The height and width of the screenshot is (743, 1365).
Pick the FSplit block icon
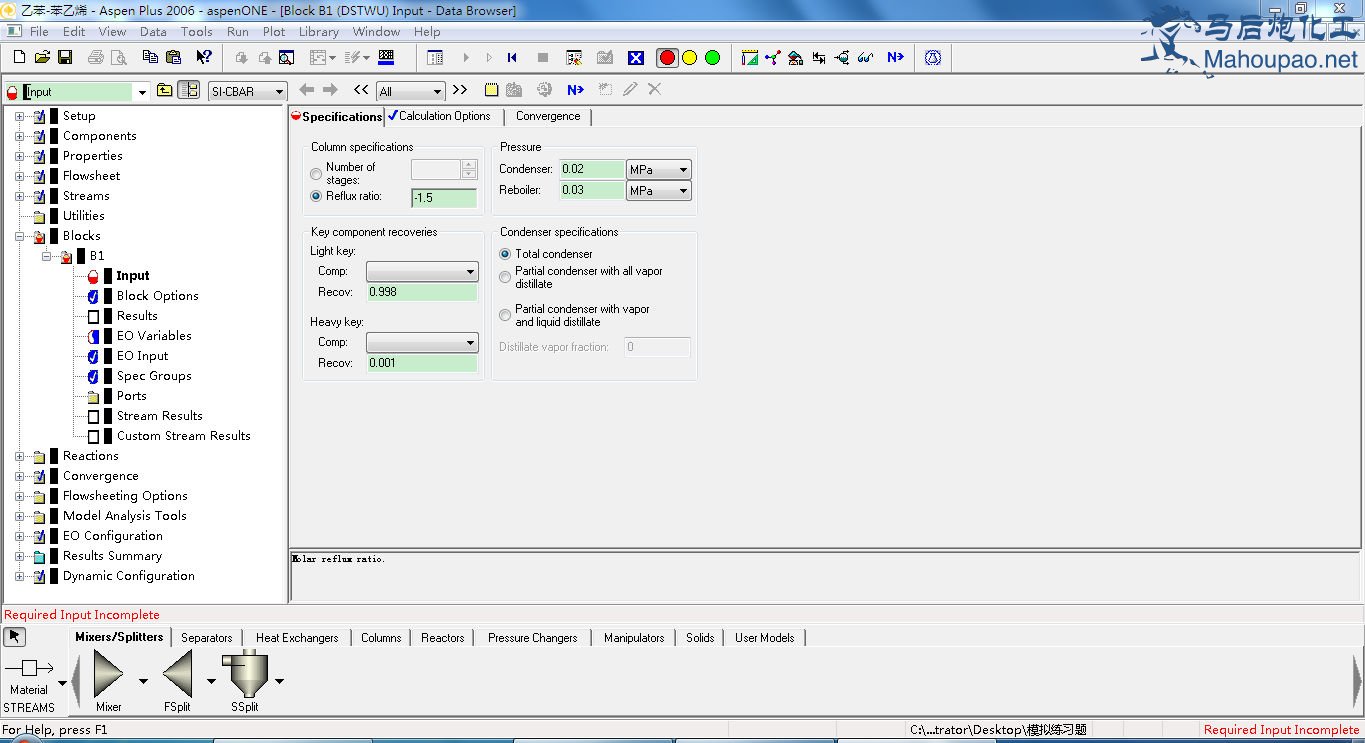[177, 673]
